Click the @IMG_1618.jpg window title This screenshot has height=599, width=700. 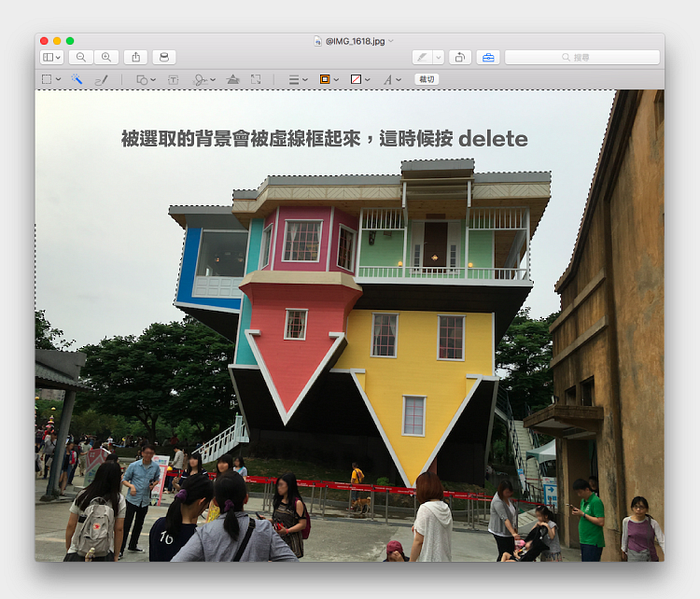[x=355, y=41]
